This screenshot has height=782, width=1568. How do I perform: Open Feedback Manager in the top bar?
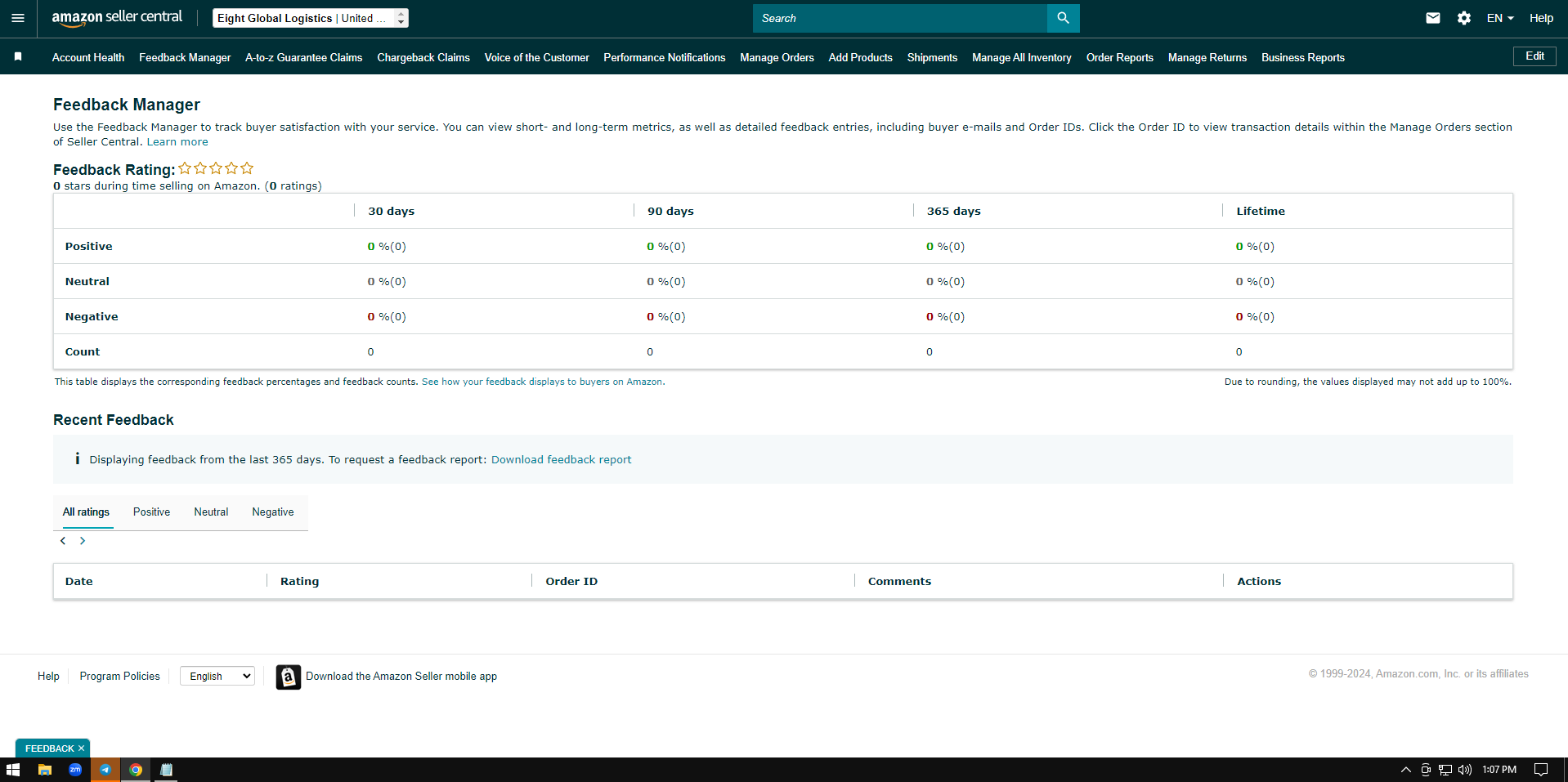coord(185,57)
